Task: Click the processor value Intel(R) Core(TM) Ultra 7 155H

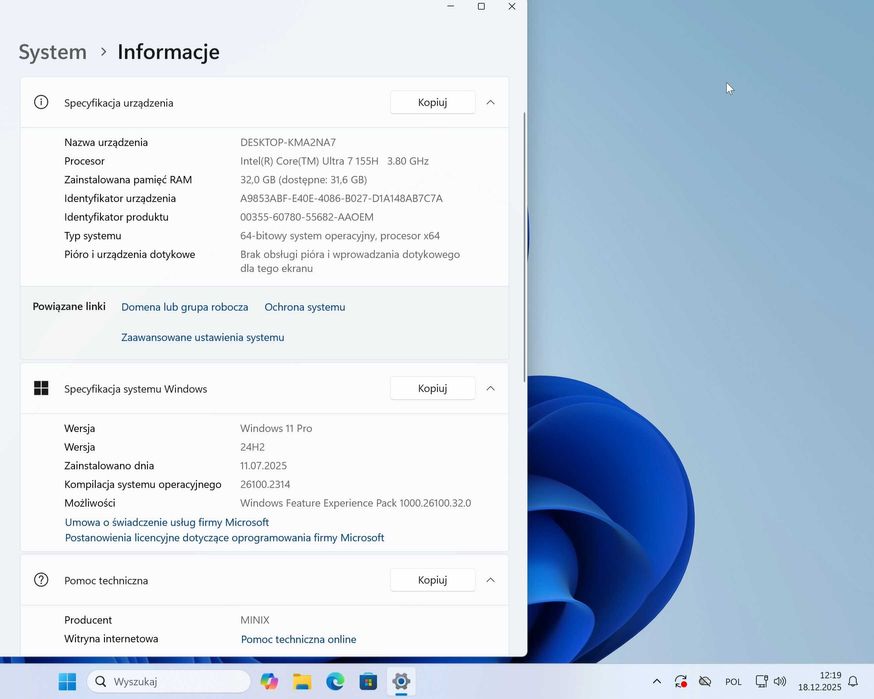Action: [309, 161]
